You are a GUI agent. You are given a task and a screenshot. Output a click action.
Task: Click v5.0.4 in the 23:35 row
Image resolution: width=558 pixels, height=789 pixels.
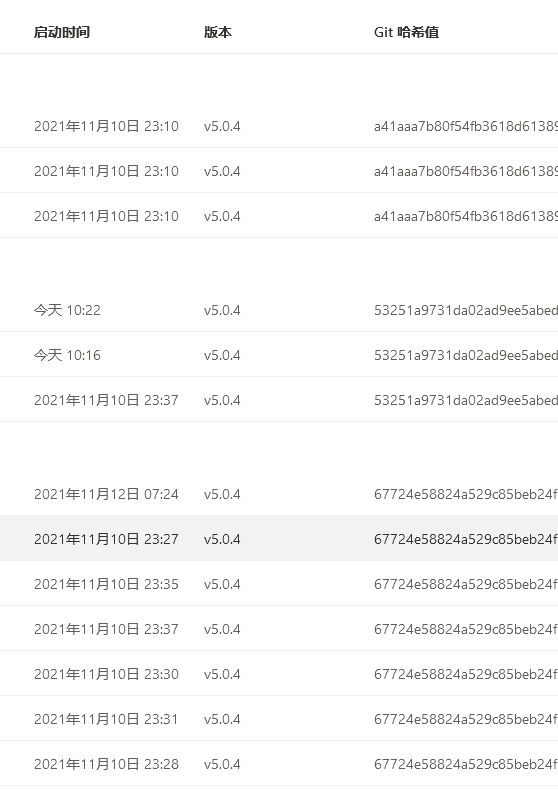click(222, 584)
